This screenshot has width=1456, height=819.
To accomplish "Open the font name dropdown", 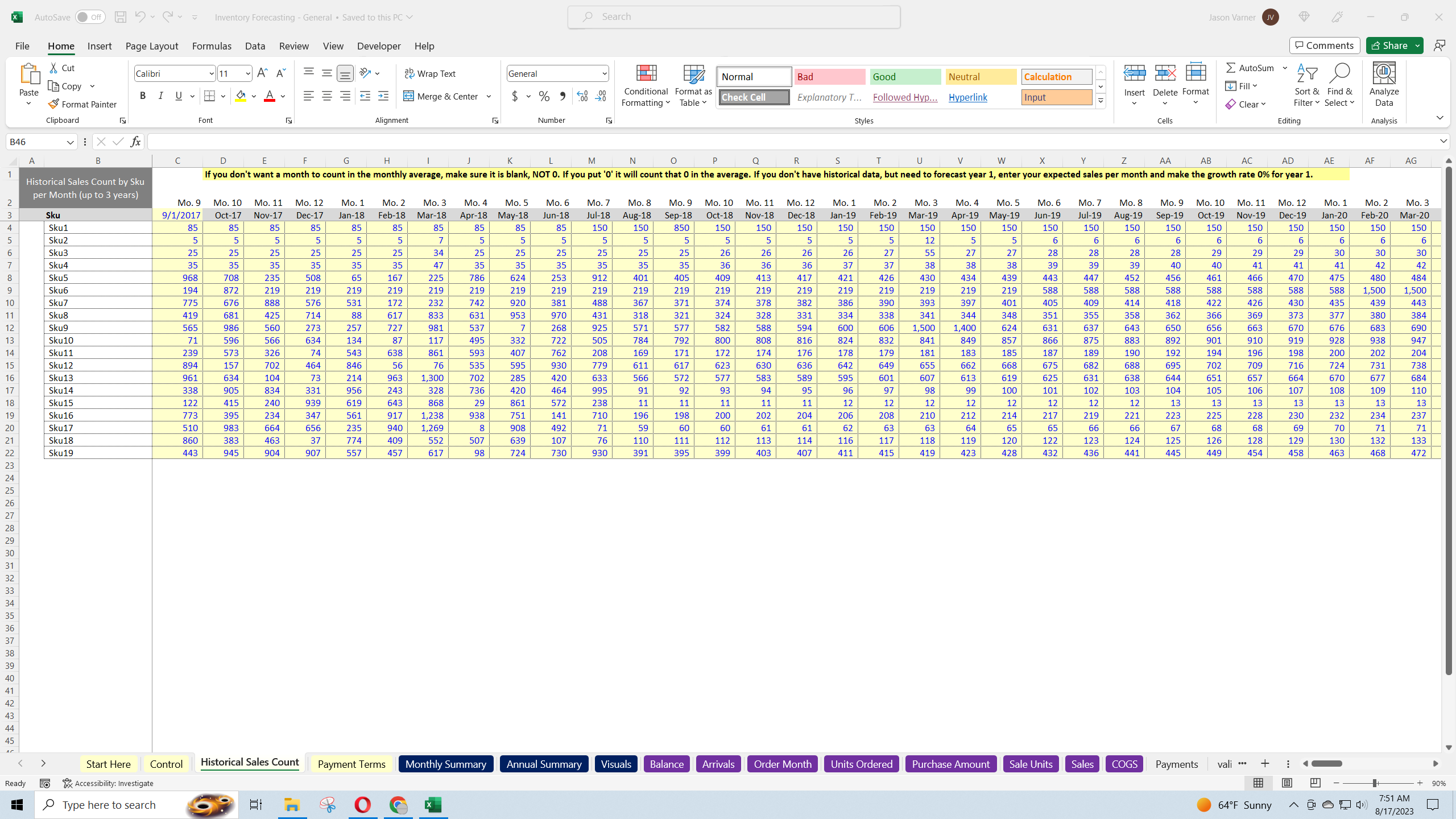I will click(211, 73).
